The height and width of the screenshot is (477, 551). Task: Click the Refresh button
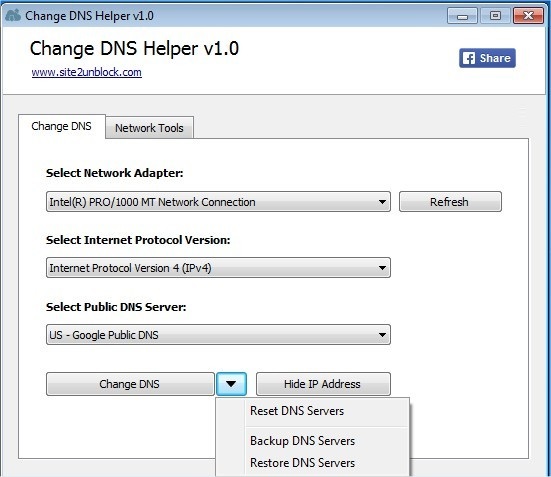450,202
